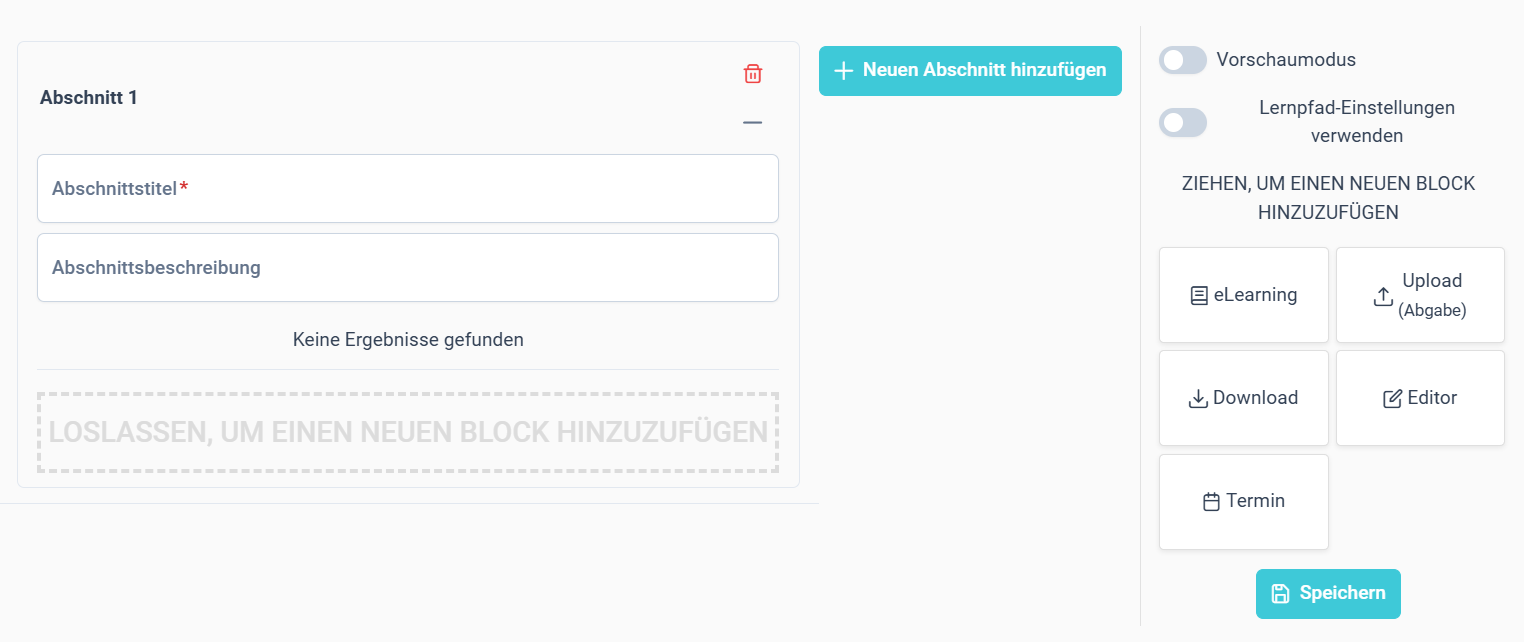
Task: Select the eLearning block tile
Action: (1244, 295)
